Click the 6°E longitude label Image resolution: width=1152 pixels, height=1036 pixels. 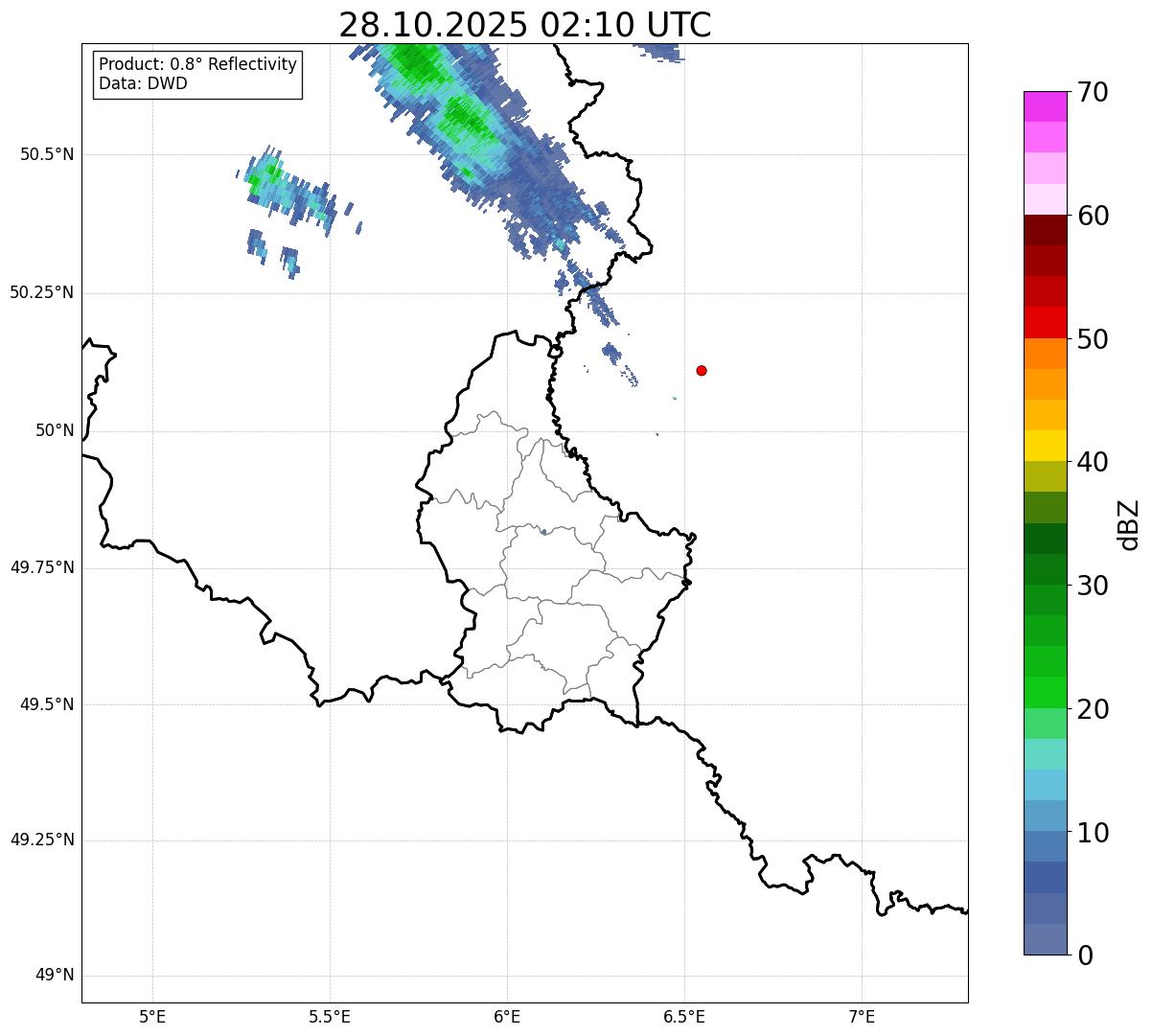click(507, 1017)
